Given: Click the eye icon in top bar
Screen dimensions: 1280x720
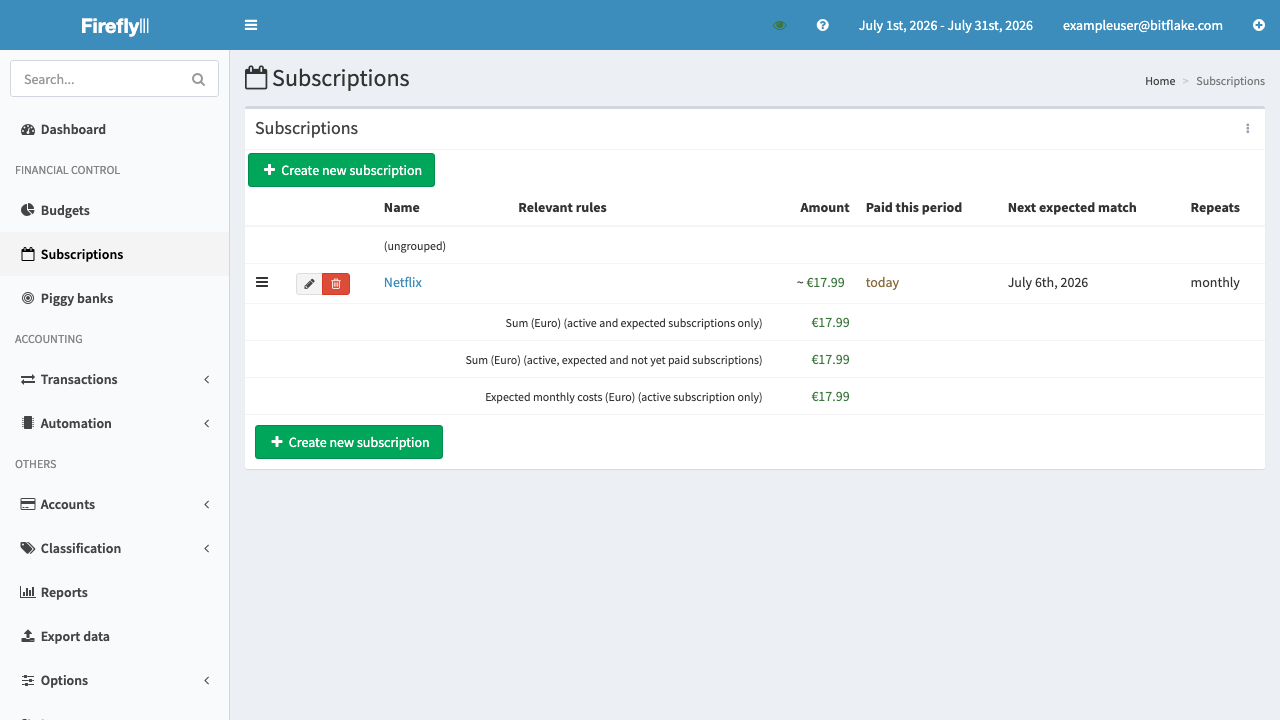Looking at the screenshot, I should (780, 25).
